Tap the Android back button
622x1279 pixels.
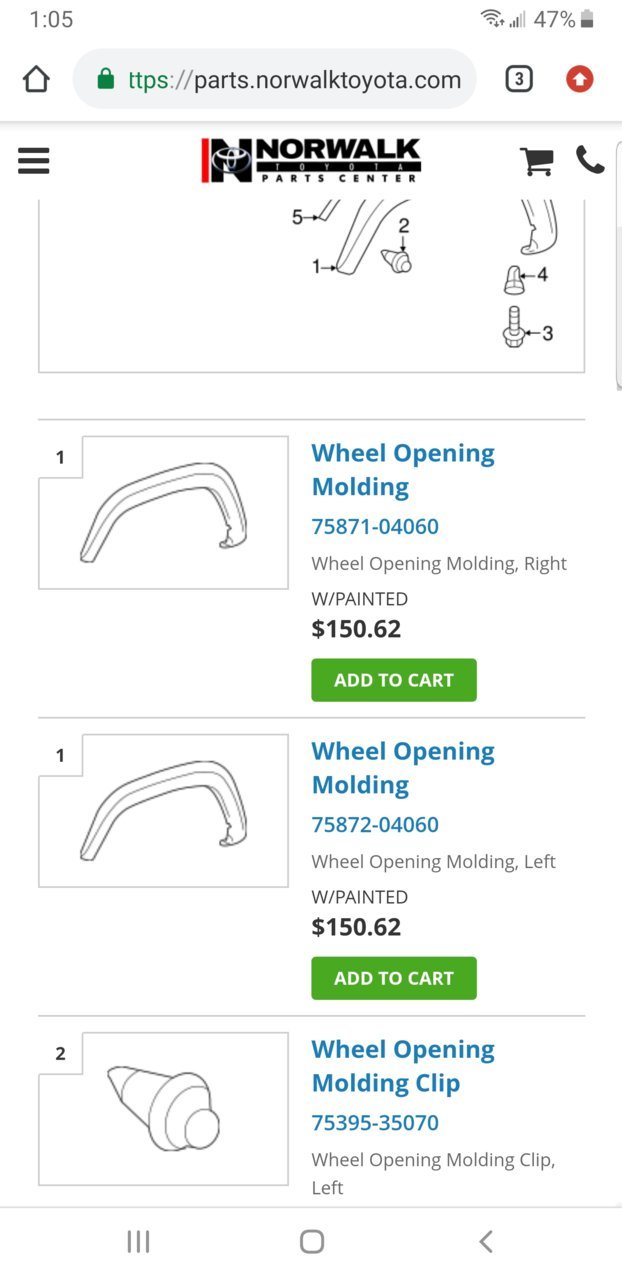(486, 1242)
